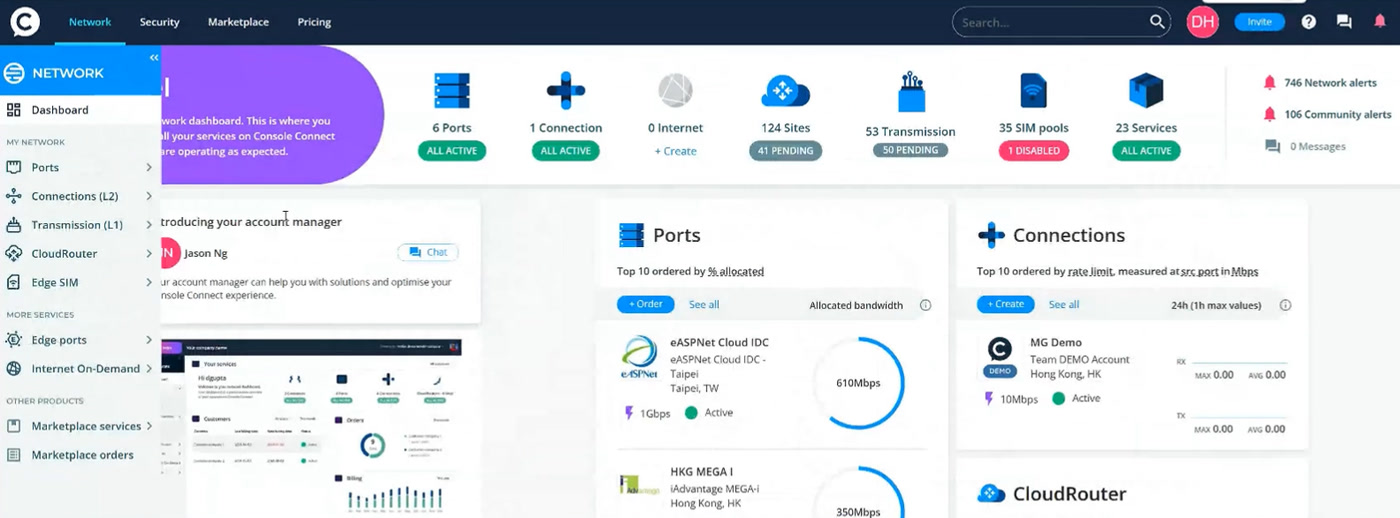Click the NETWORK sidebar header icon
Screen dimensions: 1400x518
point(14,73)
